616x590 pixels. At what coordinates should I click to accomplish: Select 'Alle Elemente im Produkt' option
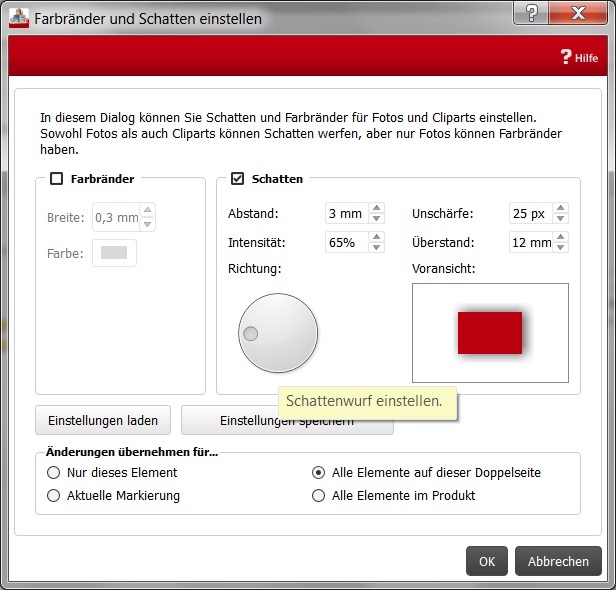point(319,495)
